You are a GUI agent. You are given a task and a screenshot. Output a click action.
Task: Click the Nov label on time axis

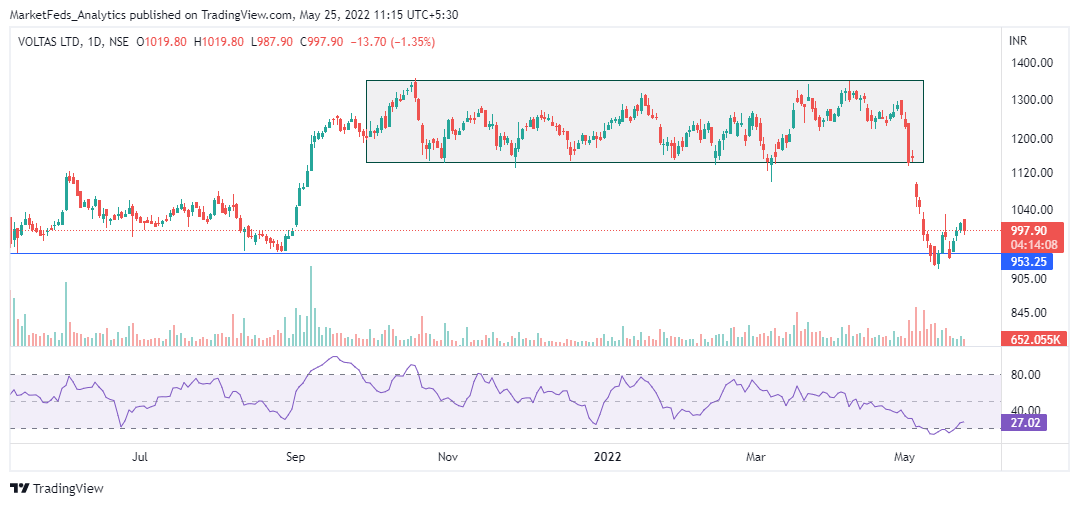point(448,456)
